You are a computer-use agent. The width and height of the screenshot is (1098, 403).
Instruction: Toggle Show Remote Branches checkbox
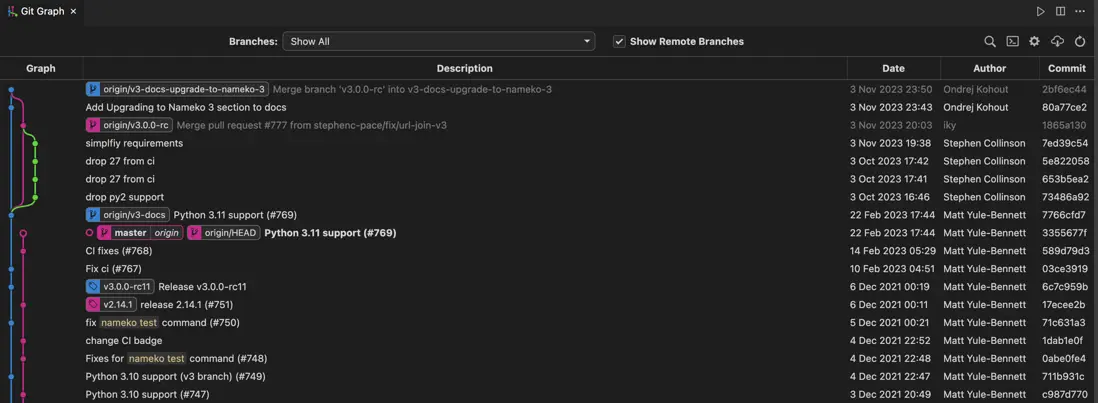(x=619, y=41)
